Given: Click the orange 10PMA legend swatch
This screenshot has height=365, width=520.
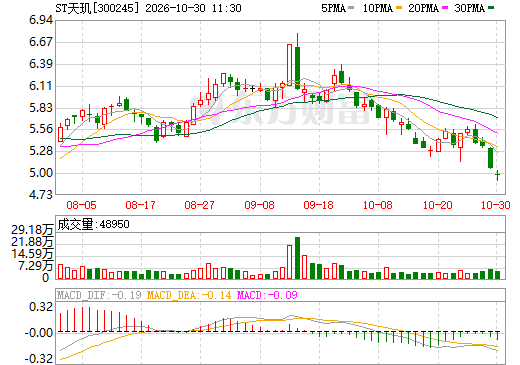Looking at the screenshot, I should tap(399, 8).
